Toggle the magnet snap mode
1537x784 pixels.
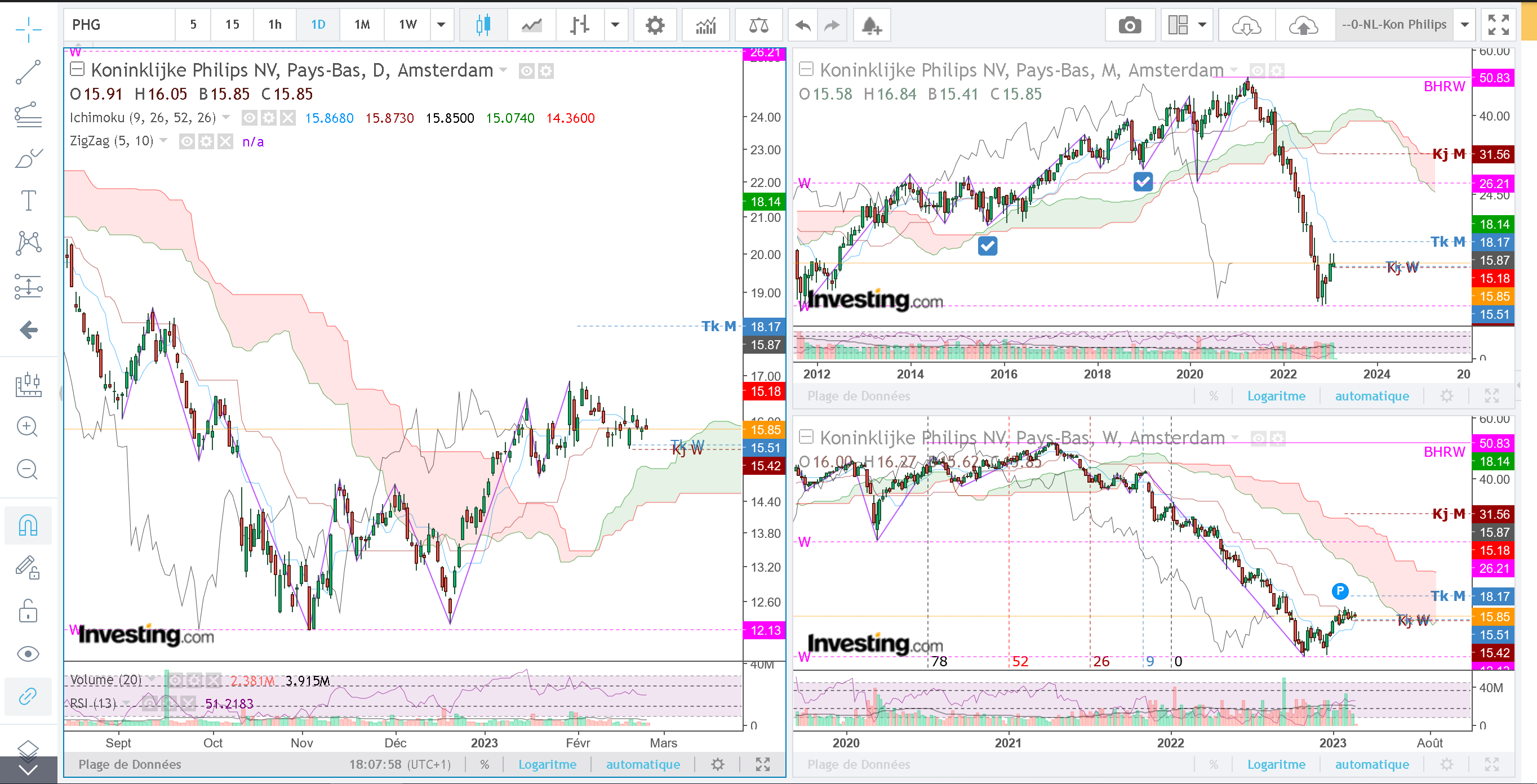(28, 525)
